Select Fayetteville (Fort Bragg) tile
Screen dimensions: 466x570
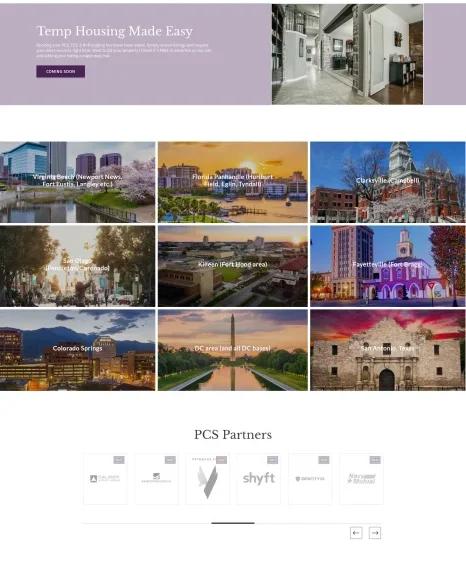[x=388, y=266]
